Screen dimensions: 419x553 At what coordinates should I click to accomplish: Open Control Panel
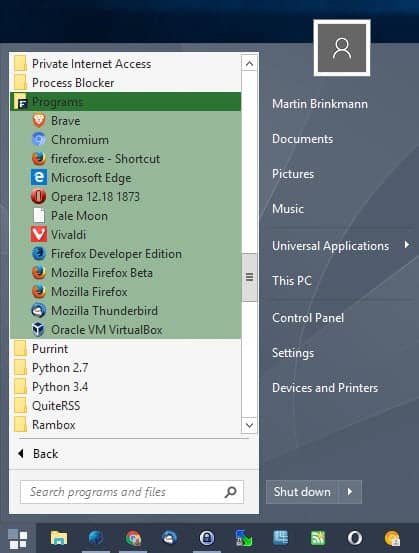308,318
